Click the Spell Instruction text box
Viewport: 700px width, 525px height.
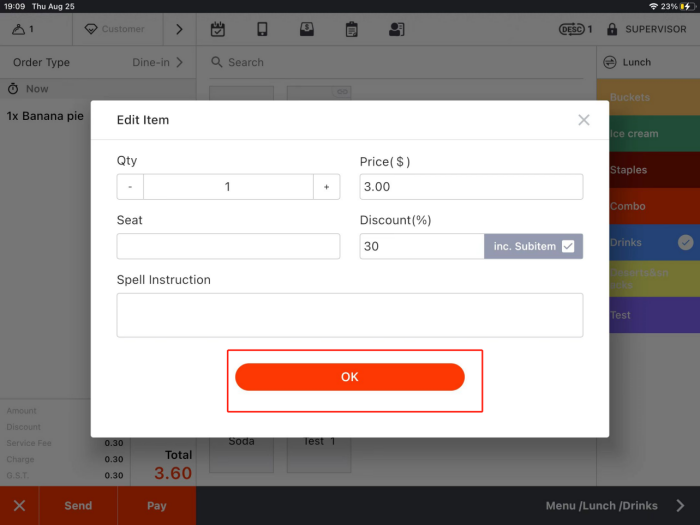click(350, 315)
